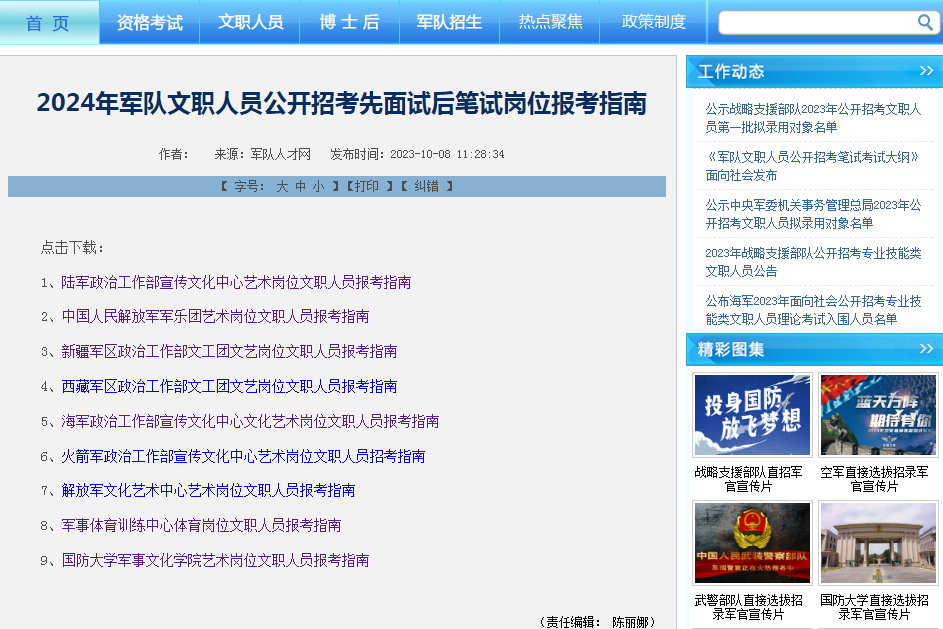Set font size to 大
This screenshot has height=629, width=943.
[282, 187]
